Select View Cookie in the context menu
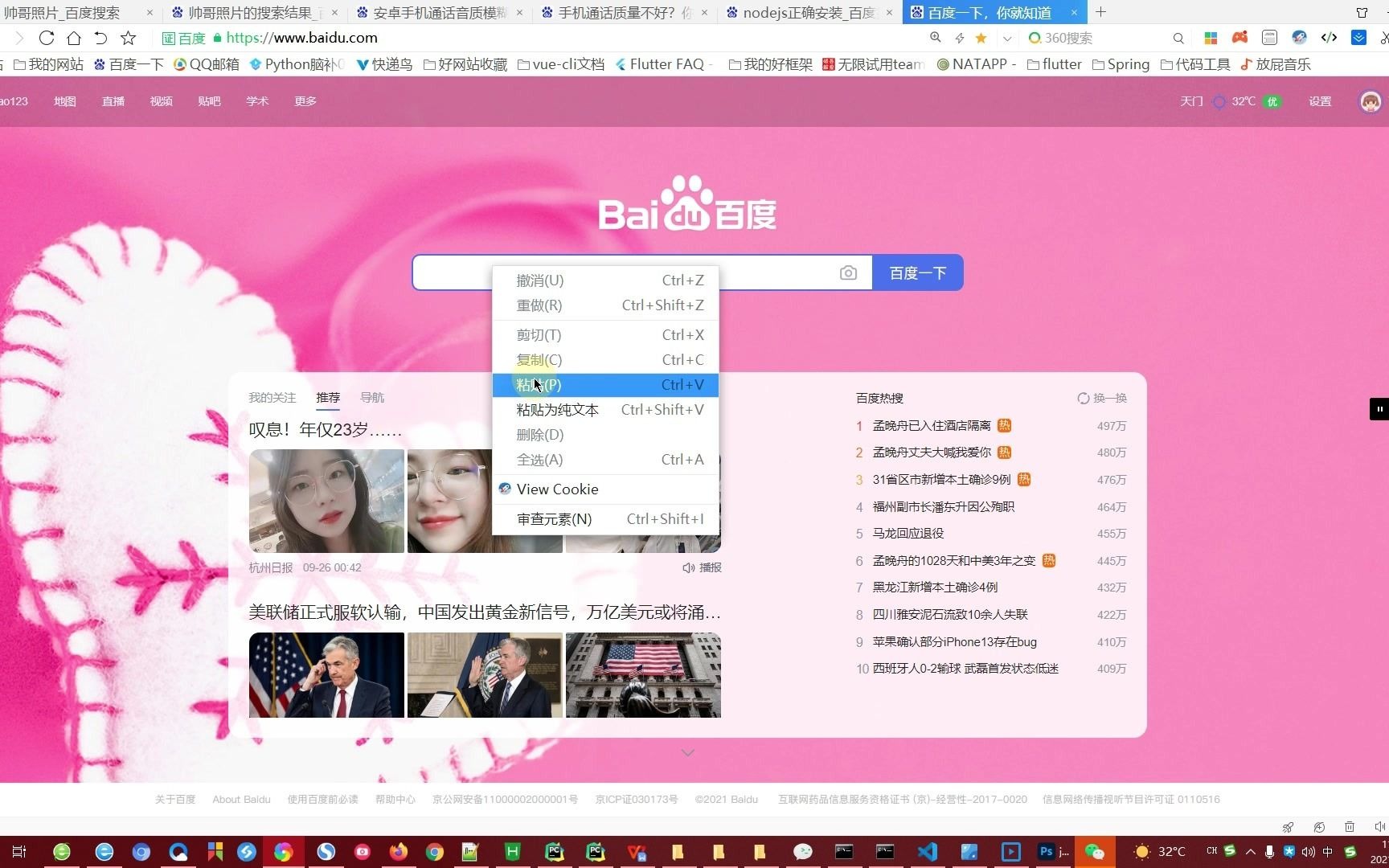Image resolution: width=1389 pixels, height=868 pixels. pyautogui.click(x=605, y=489)
